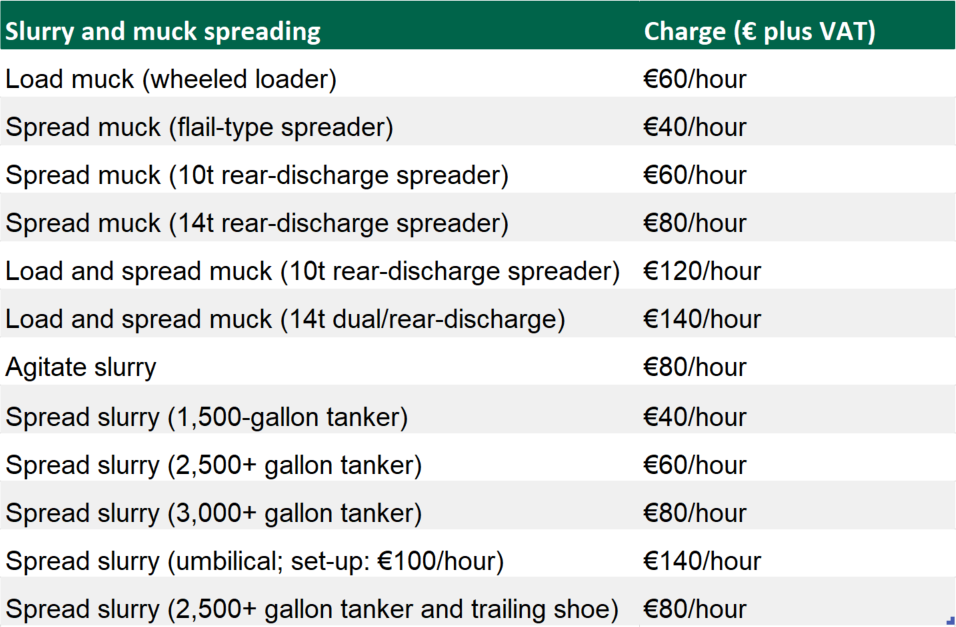Viewport: 956px width, 627px height.
Task: Select the 'Agitate slurry' row label
Action: [81, 368]
